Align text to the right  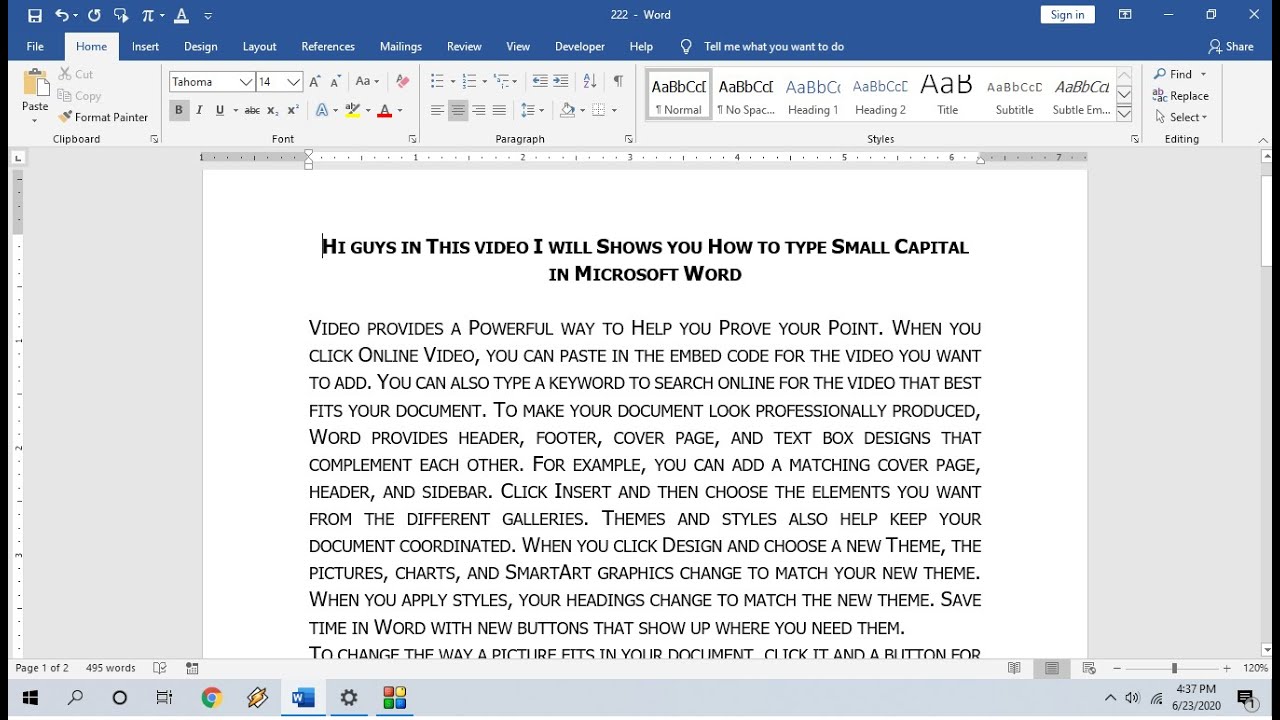pos(479,110)
